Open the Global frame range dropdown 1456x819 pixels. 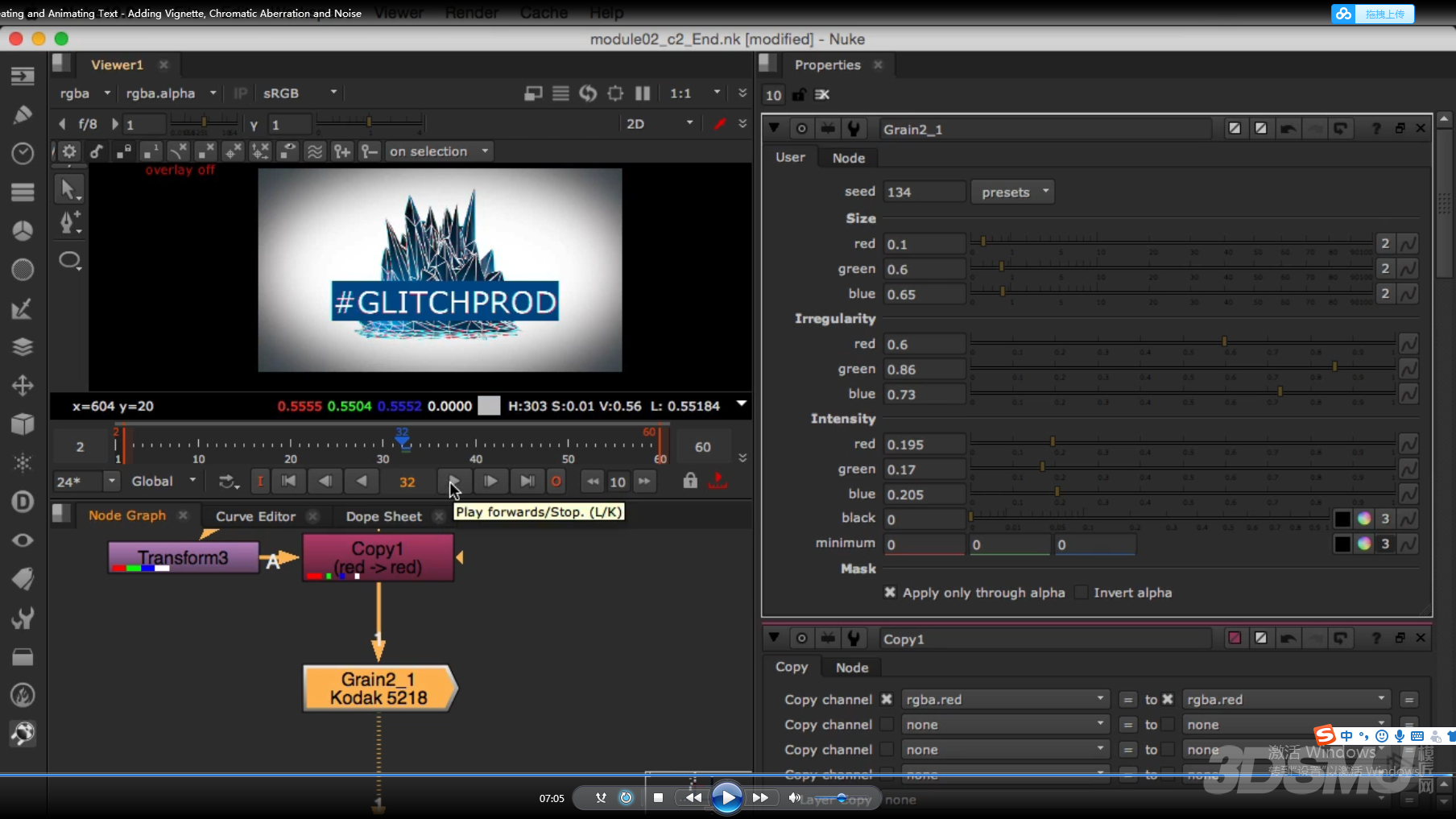coord(163,481)
